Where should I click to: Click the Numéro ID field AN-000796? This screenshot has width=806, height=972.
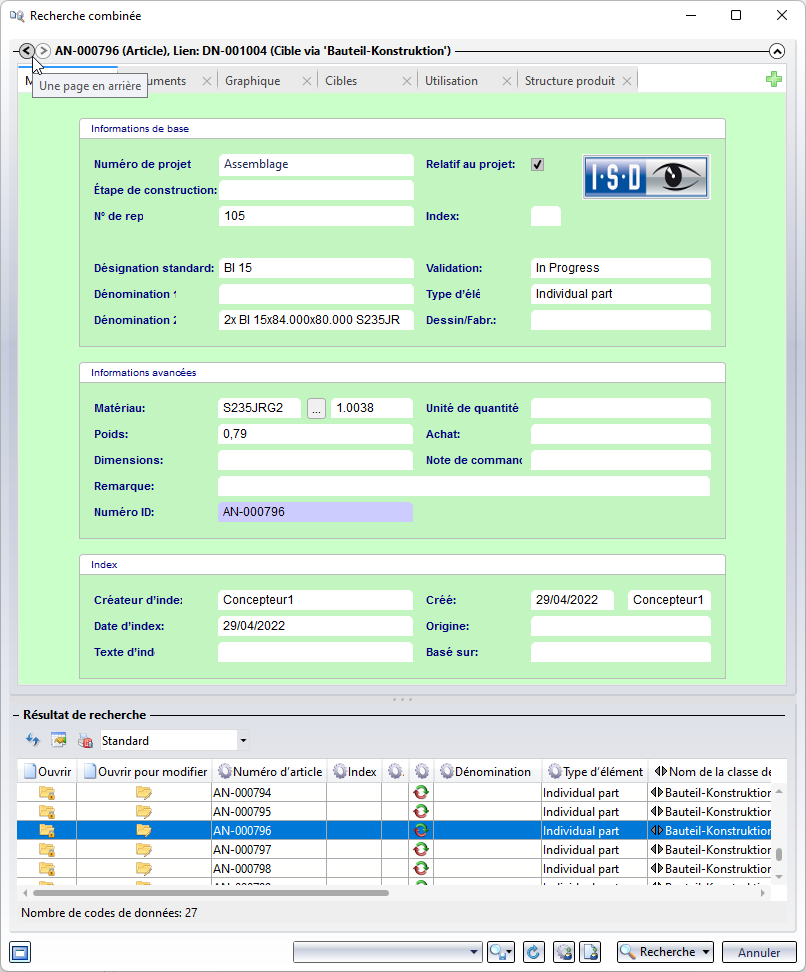[x=315, y=512]
